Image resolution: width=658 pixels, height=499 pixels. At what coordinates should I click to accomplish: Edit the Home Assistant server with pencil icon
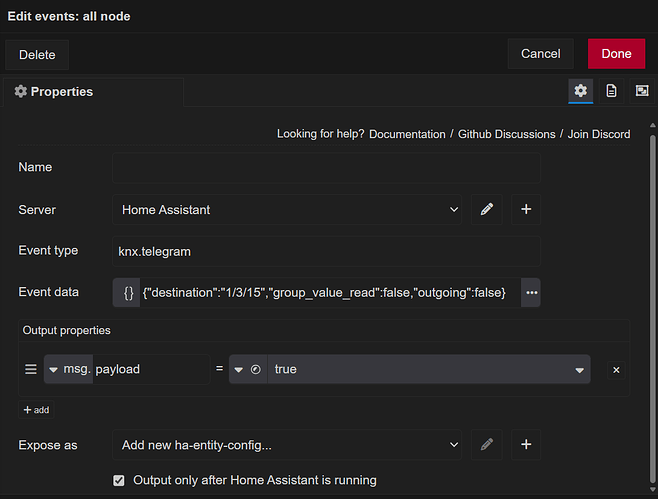[487, 210]
